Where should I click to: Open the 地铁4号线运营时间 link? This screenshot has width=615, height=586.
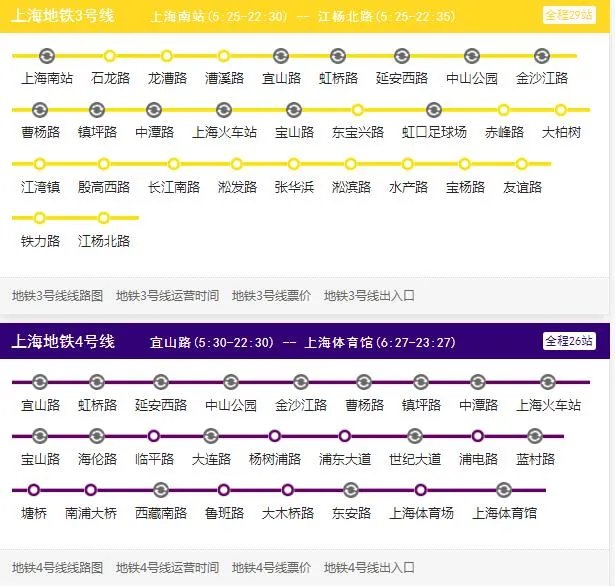point(167,568)
